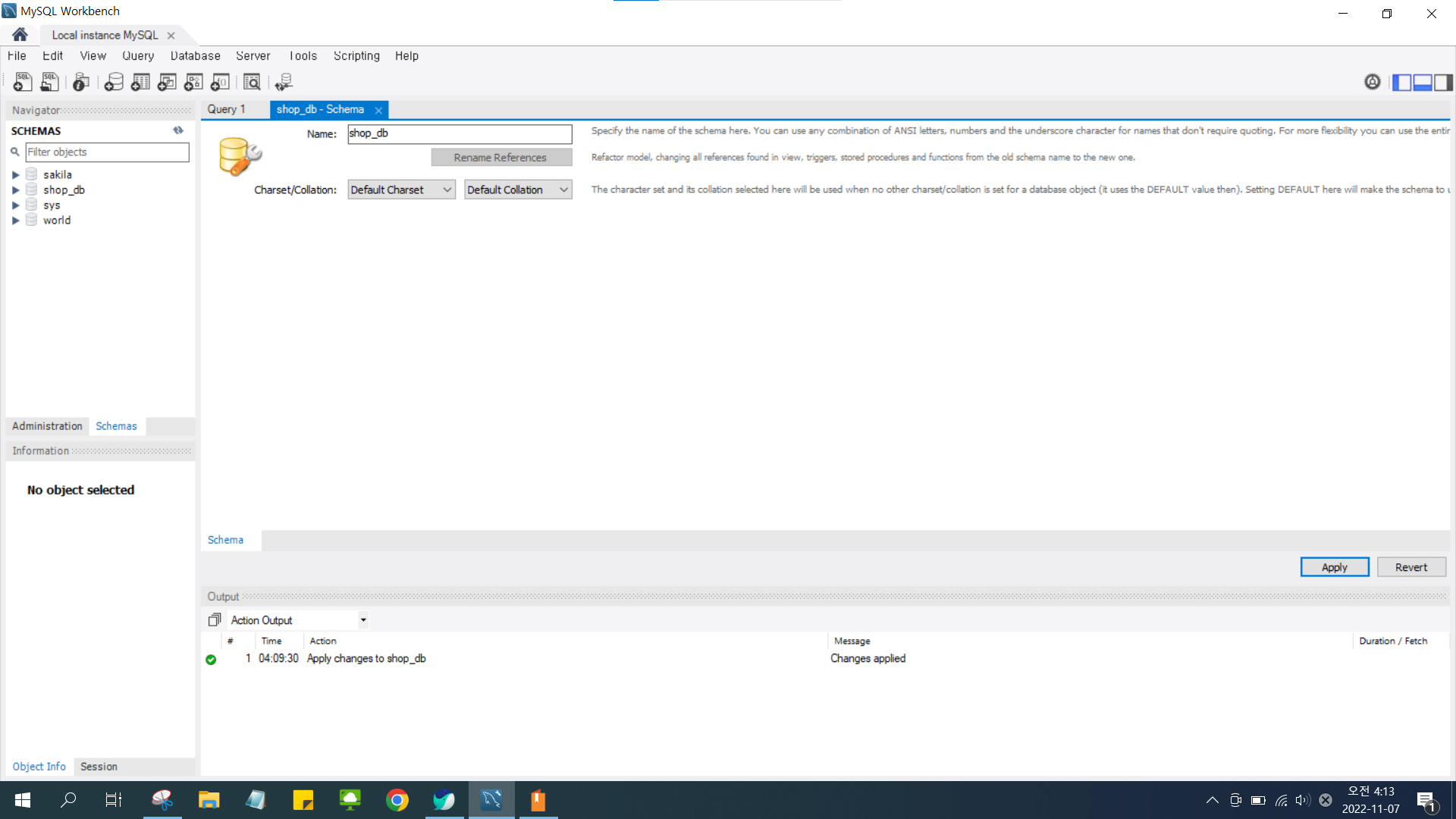Open preferences gear icon at right
The height and width of the screenshot is (819, 1456).
(1373, 82)
